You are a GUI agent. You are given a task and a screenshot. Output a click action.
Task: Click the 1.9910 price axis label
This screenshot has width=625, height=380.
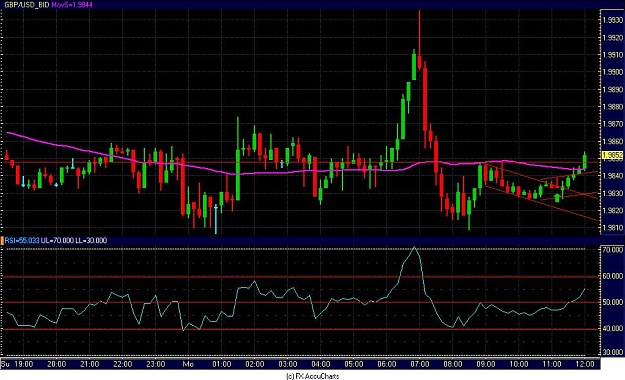pos(613,55)
